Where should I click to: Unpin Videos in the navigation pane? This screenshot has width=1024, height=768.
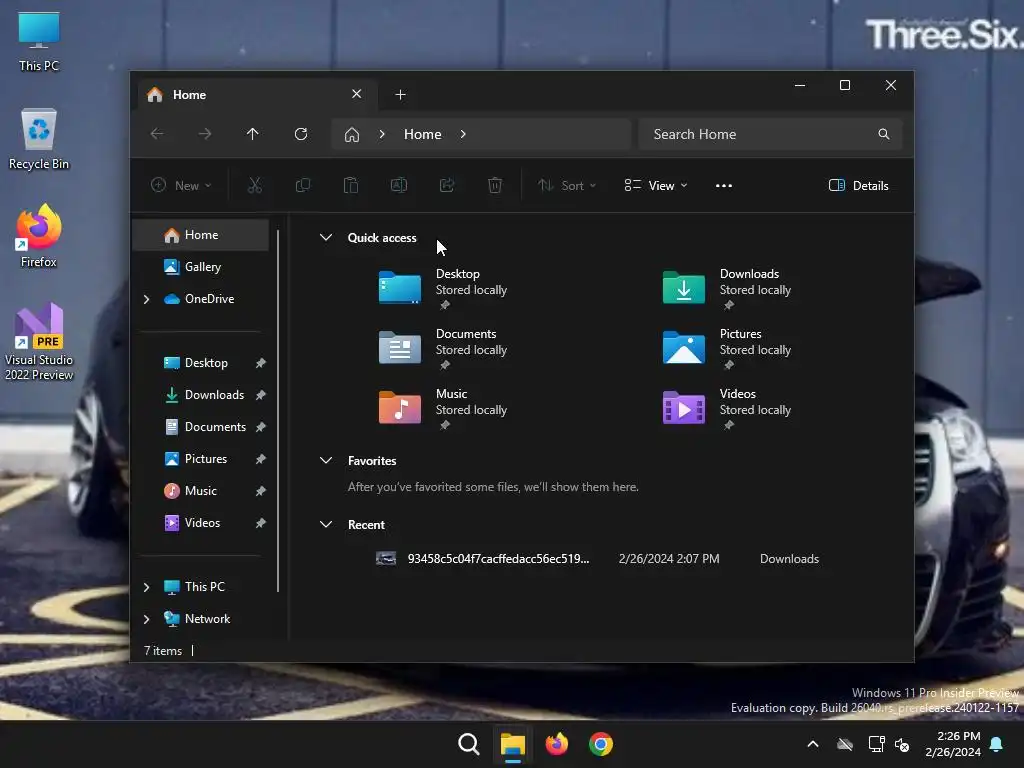coord(261,523)
